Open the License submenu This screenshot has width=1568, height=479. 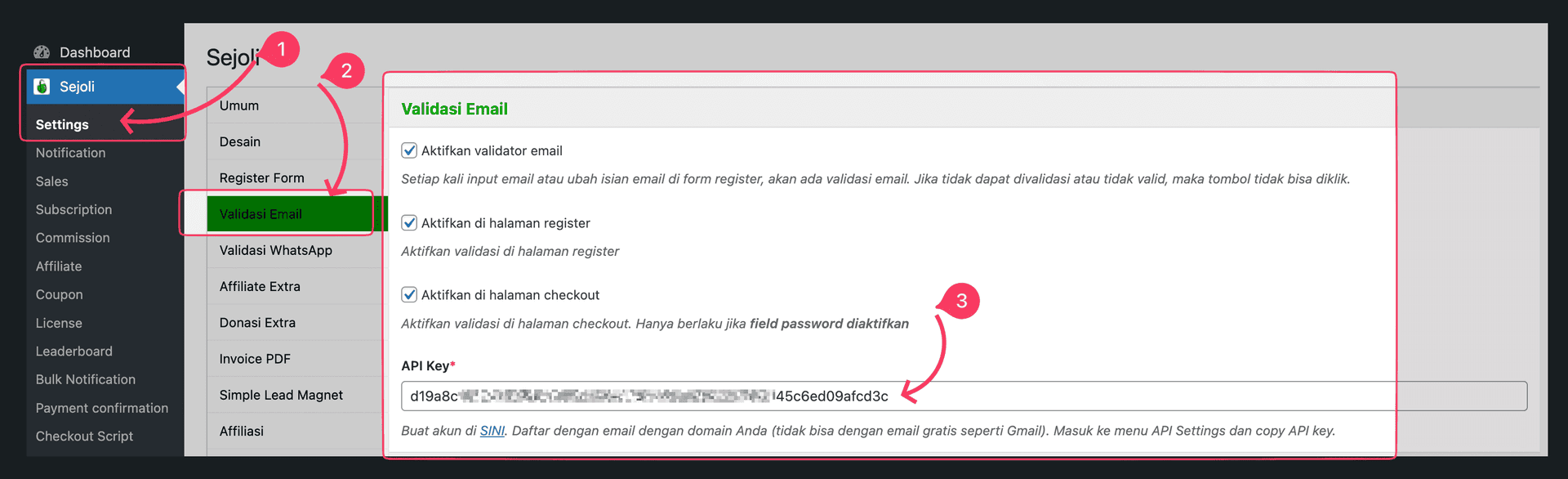click(x=59, y=323)
